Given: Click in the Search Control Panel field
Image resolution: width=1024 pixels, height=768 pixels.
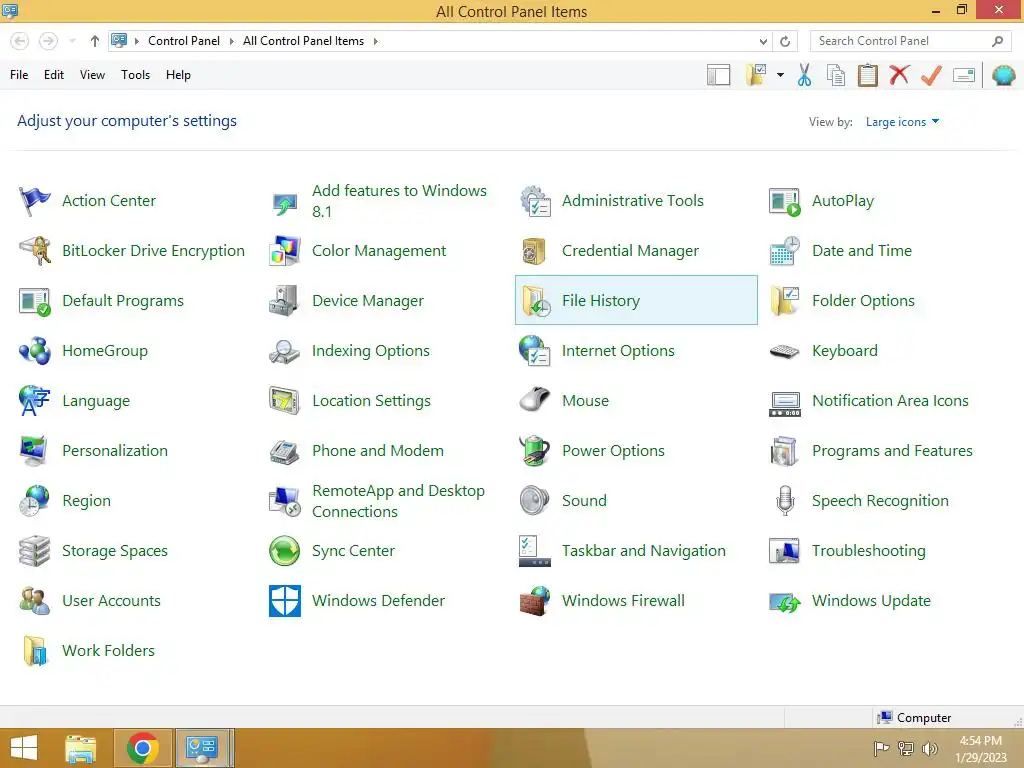Looking at the screenshot, I should pos(910,41).
